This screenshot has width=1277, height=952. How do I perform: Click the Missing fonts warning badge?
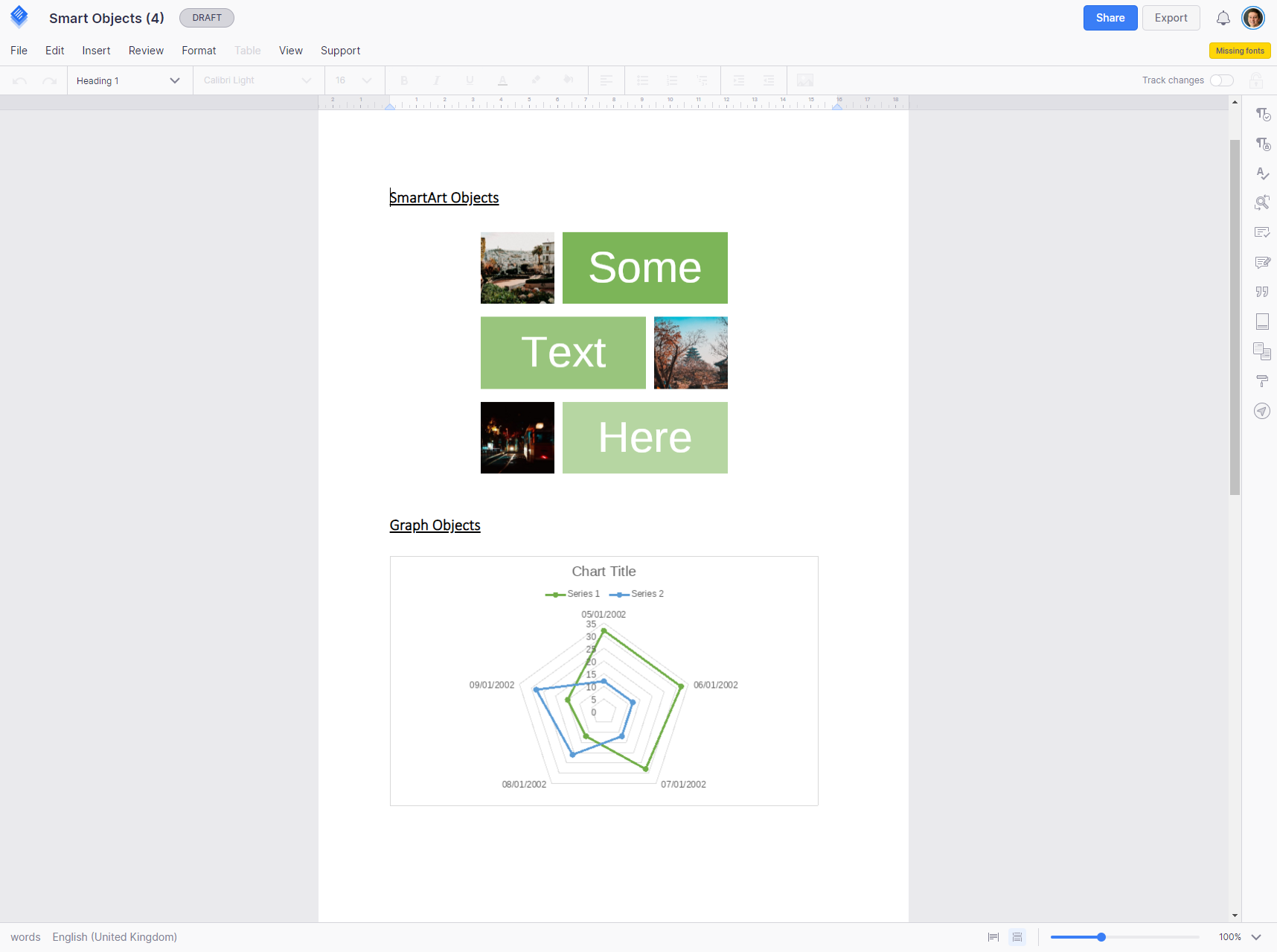click(1240, 51)
